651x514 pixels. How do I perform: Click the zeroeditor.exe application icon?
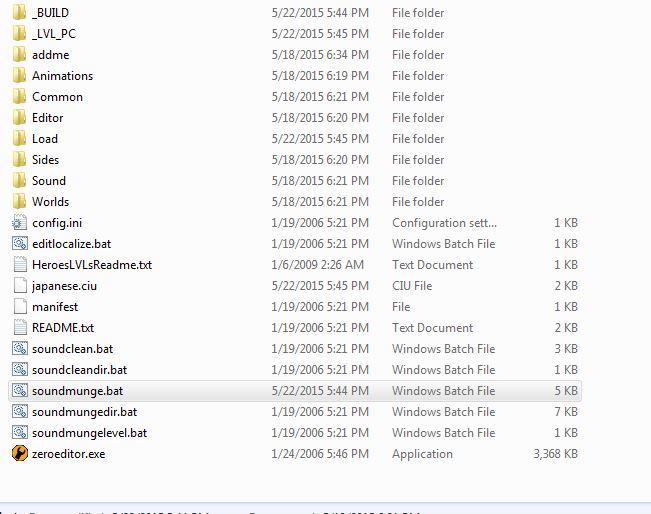(20, 454)
